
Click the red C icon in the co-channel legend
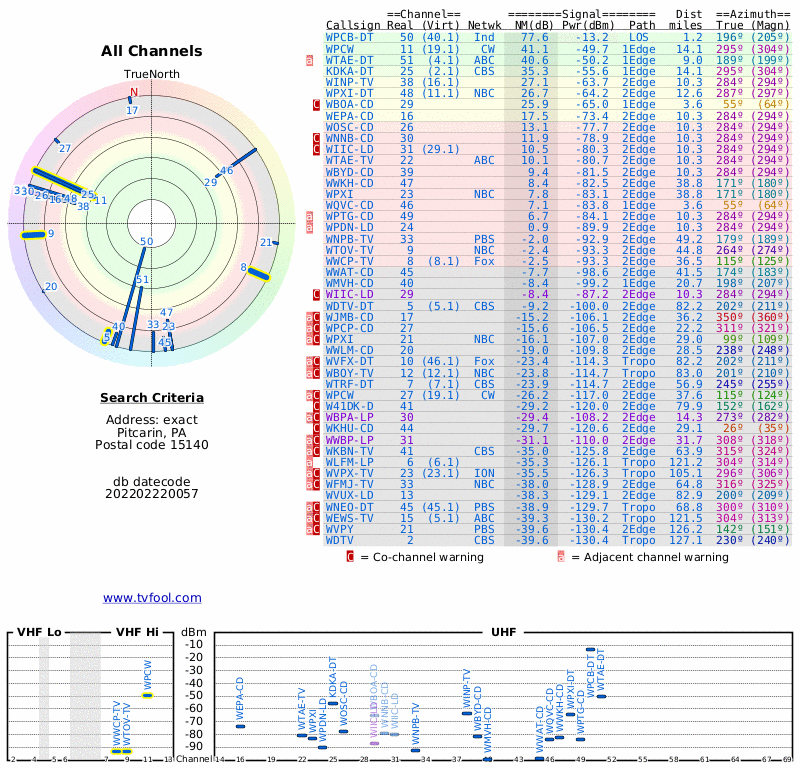click(x=350, y=557)
